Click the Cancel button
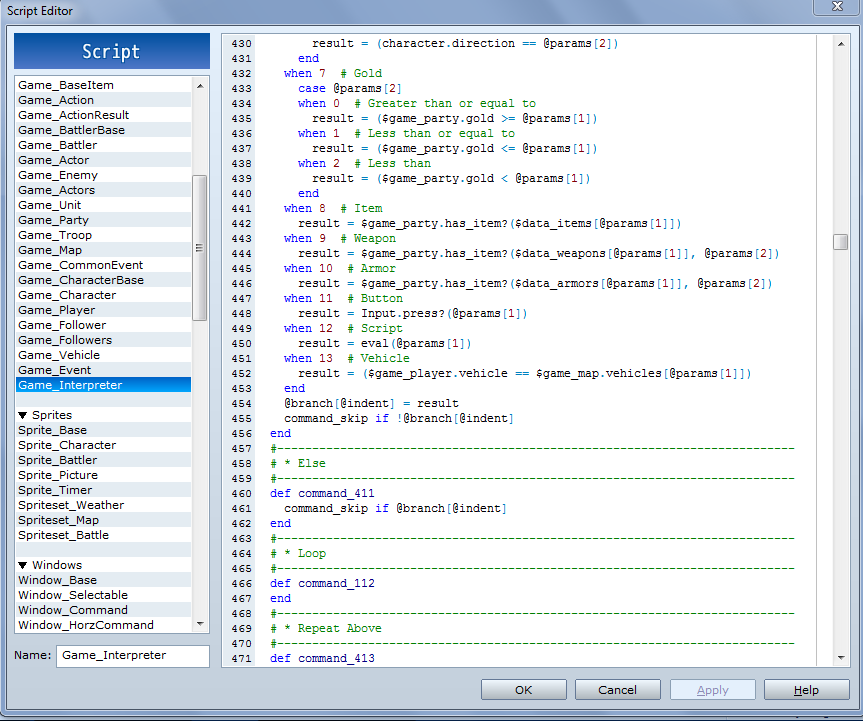 [618, 690]
